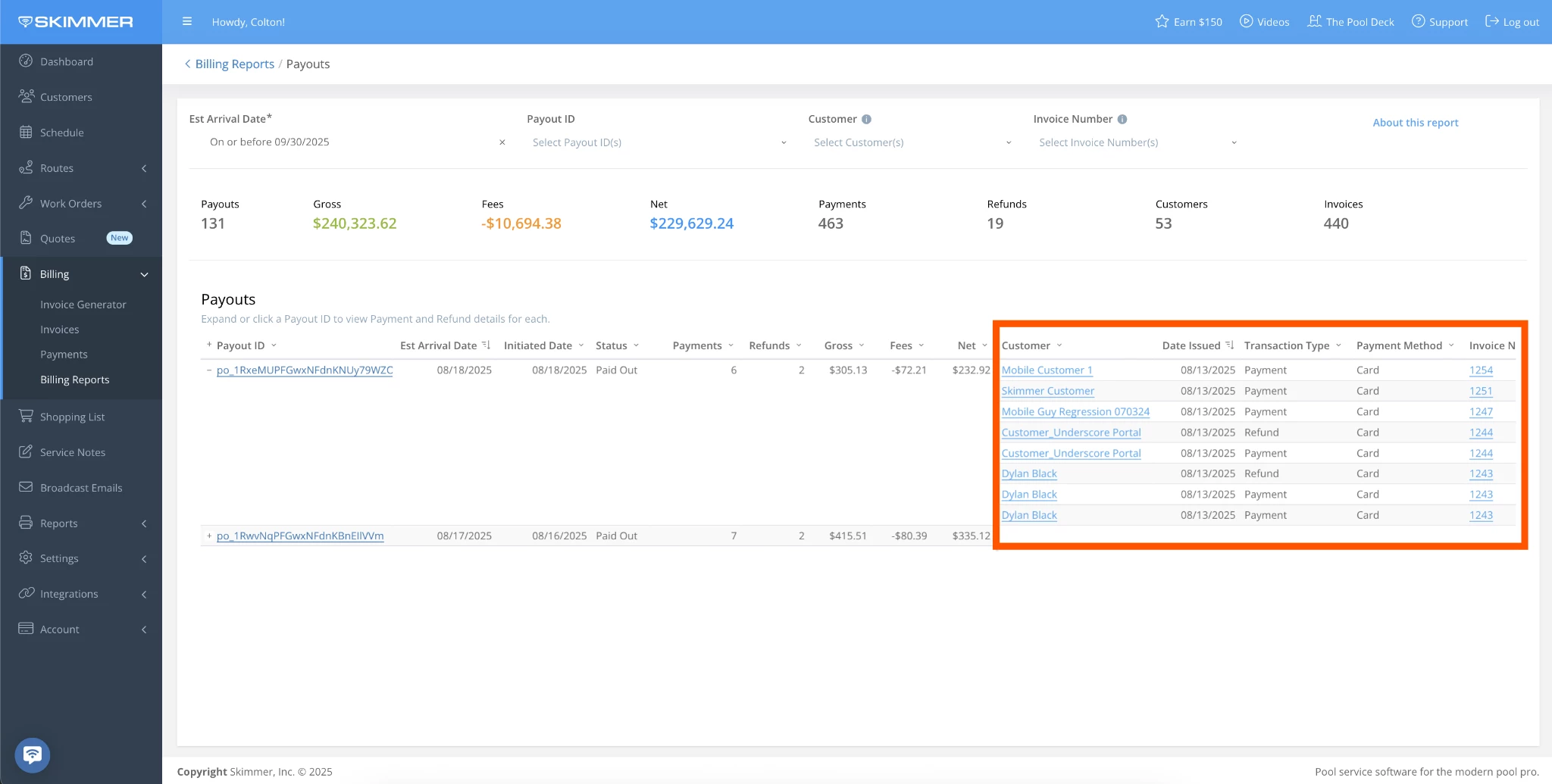1552x784 pixels.
Task: Expand Routes submenu
Action: point(144,168)
